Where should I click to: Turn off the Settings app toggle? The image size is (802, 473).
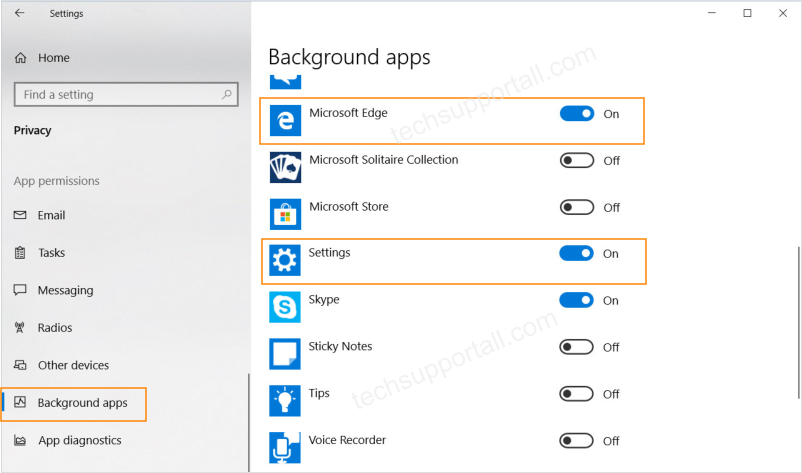[576, 253]
